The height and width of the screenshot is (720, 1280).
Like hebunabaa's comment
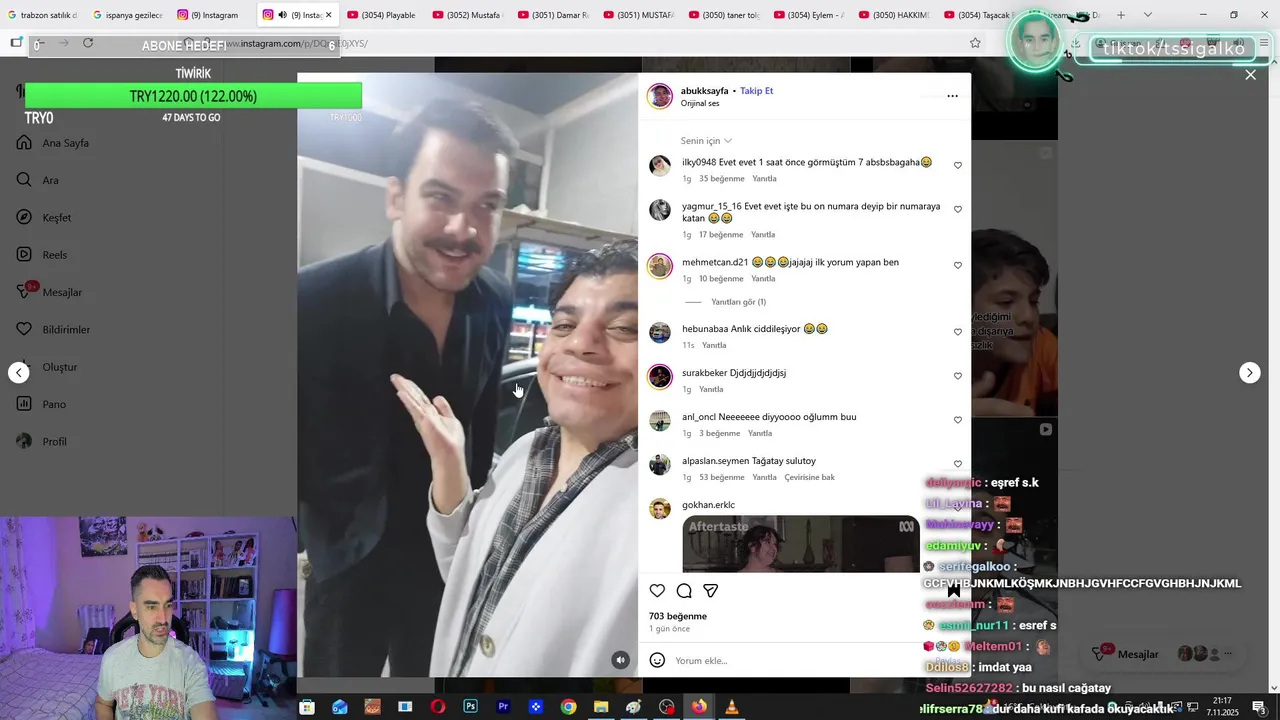(957, 332)
